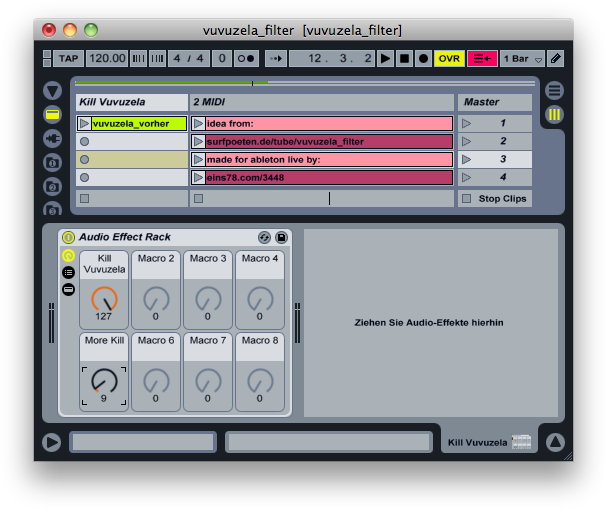This screenshot has height=509, width=606.
Task: Select the 120.00 tempo field
Action: click(x=107, y=59)
